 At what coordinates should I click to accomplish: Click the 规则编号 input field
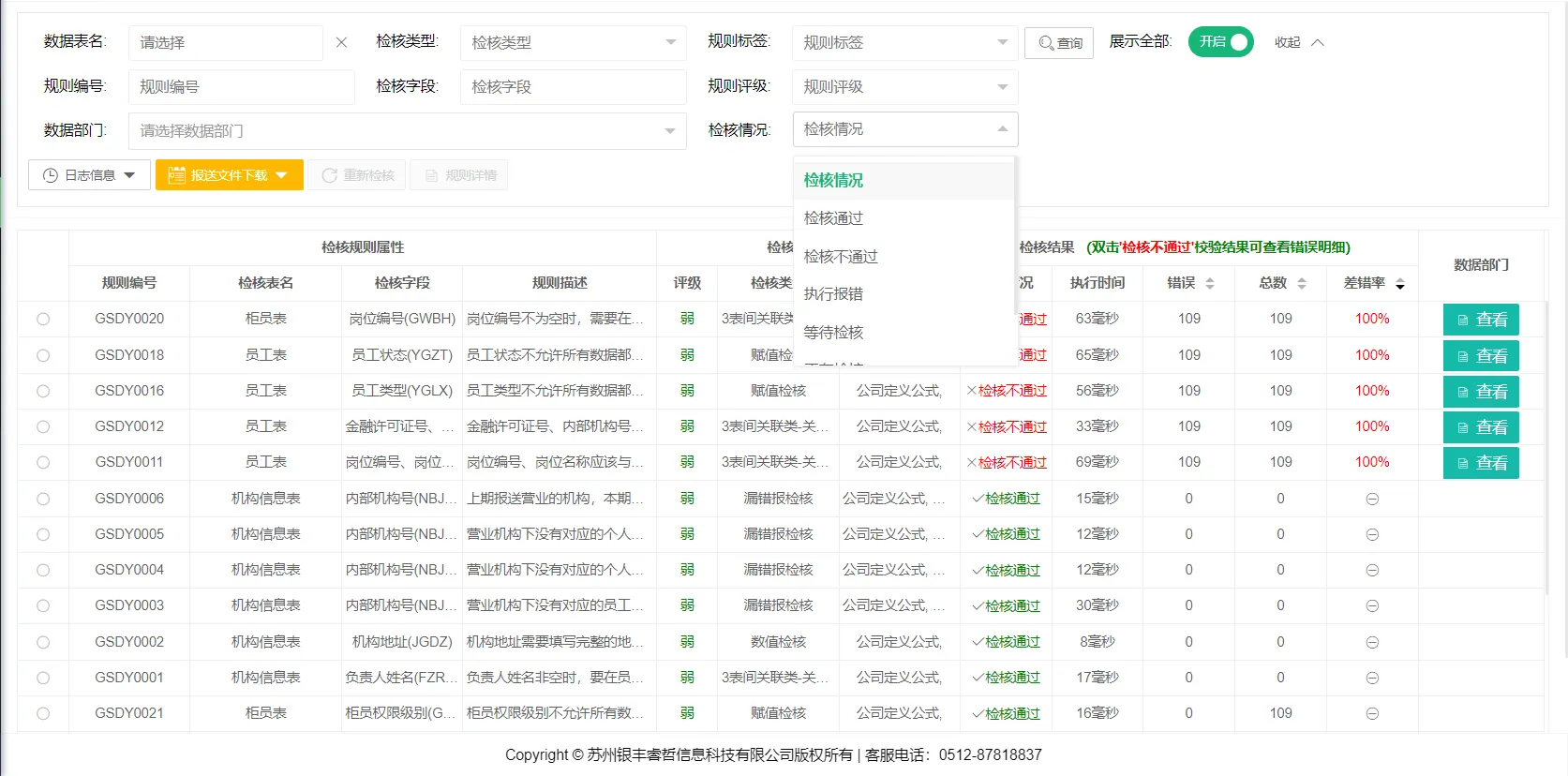[x=242, y=86]
